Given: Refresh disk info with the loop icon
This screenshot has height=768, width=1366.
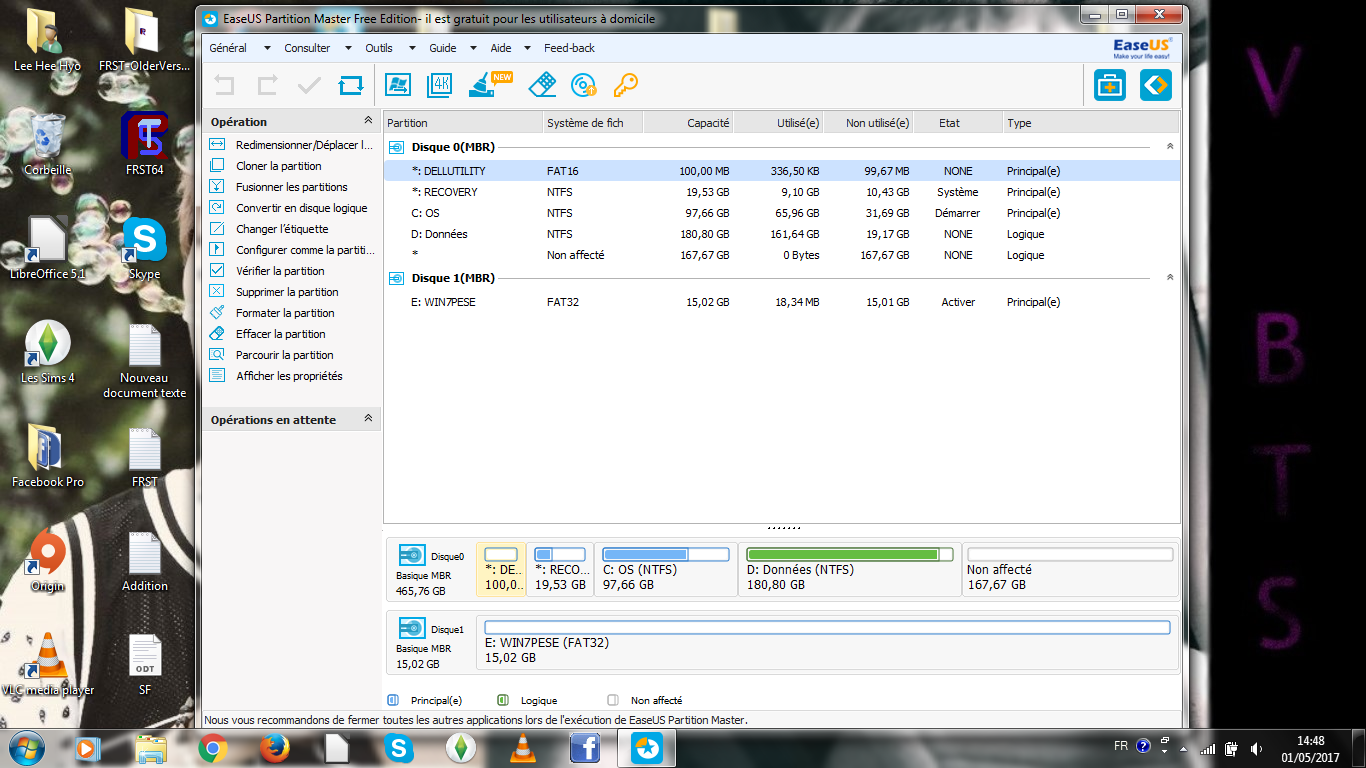Looking at the screenshot, I should 351,86.
